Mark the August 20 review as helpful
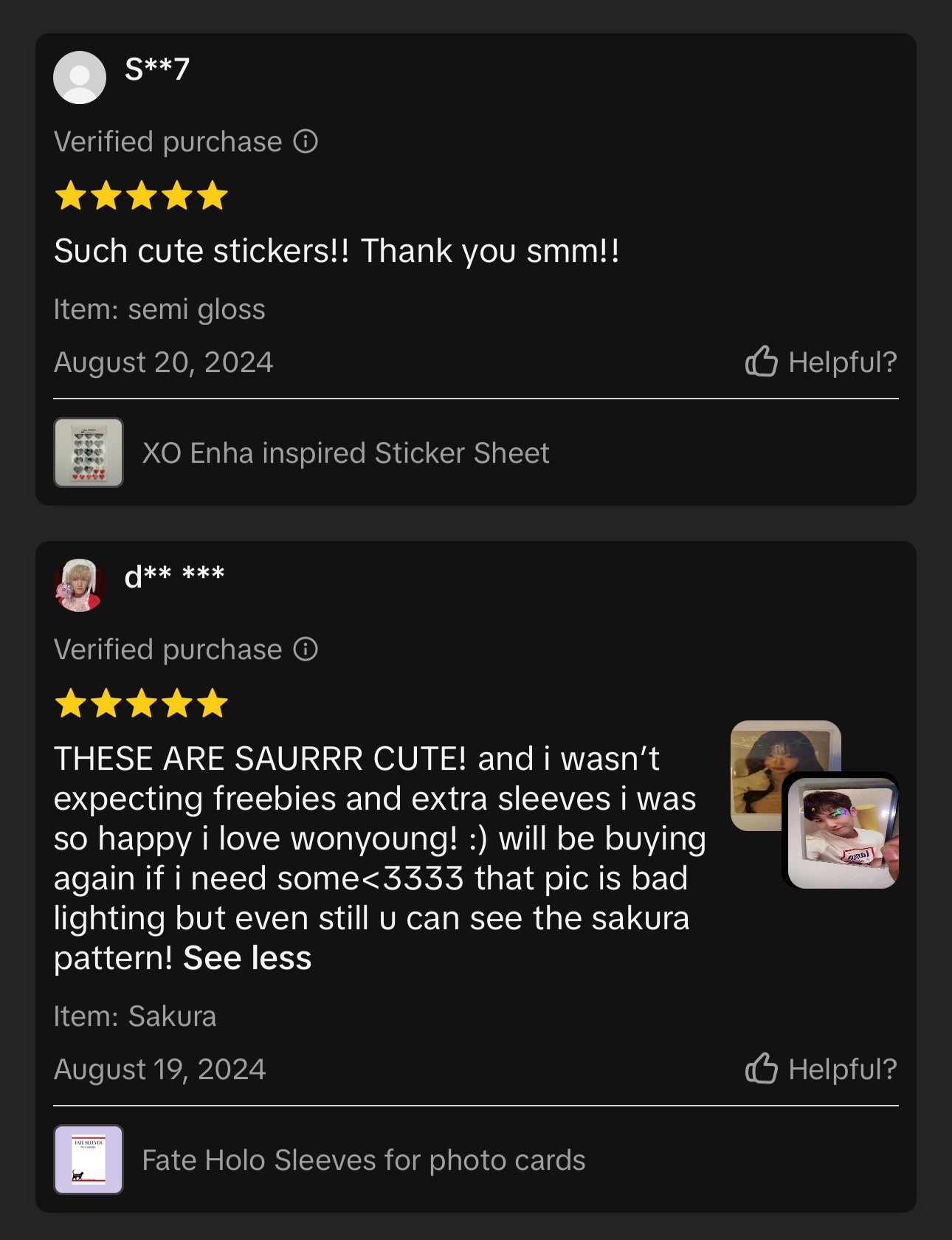This screenshot has width=952, height=1240. coord(821,362)
